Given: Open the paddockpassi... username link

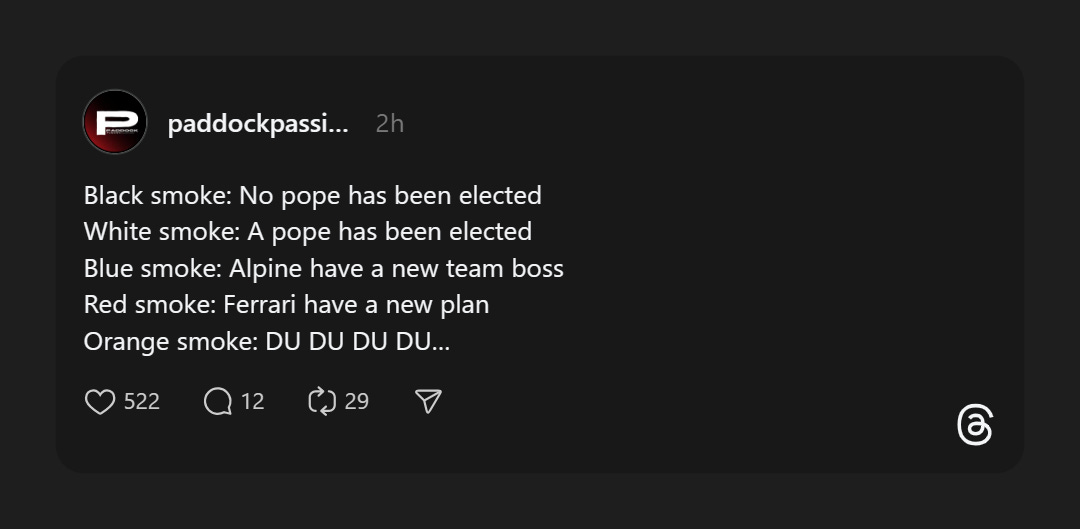Looking at the screenshot, I should pos(258,124).
